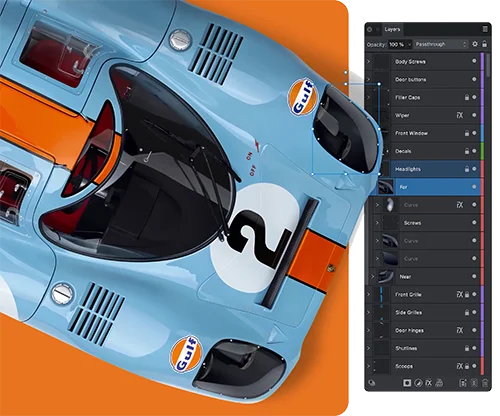The image size is (500, 416).
Task: Click the opacity 100 % value field
Action: coord(397,44)
